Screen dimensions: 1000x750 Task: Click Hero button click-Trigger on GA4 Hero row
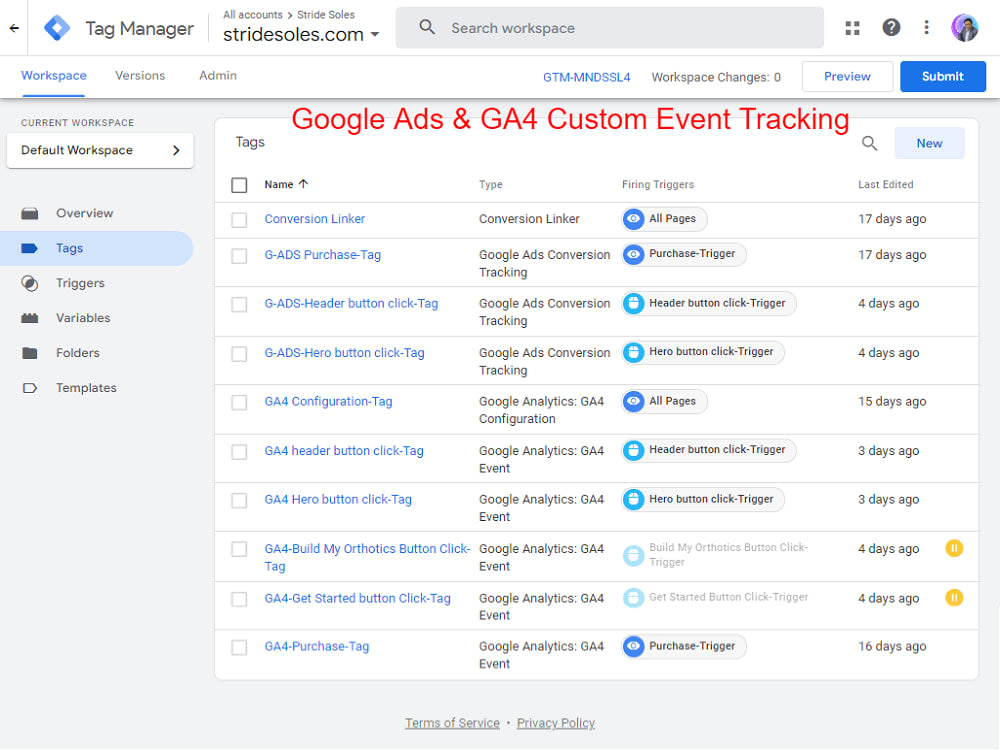(703, 499)
